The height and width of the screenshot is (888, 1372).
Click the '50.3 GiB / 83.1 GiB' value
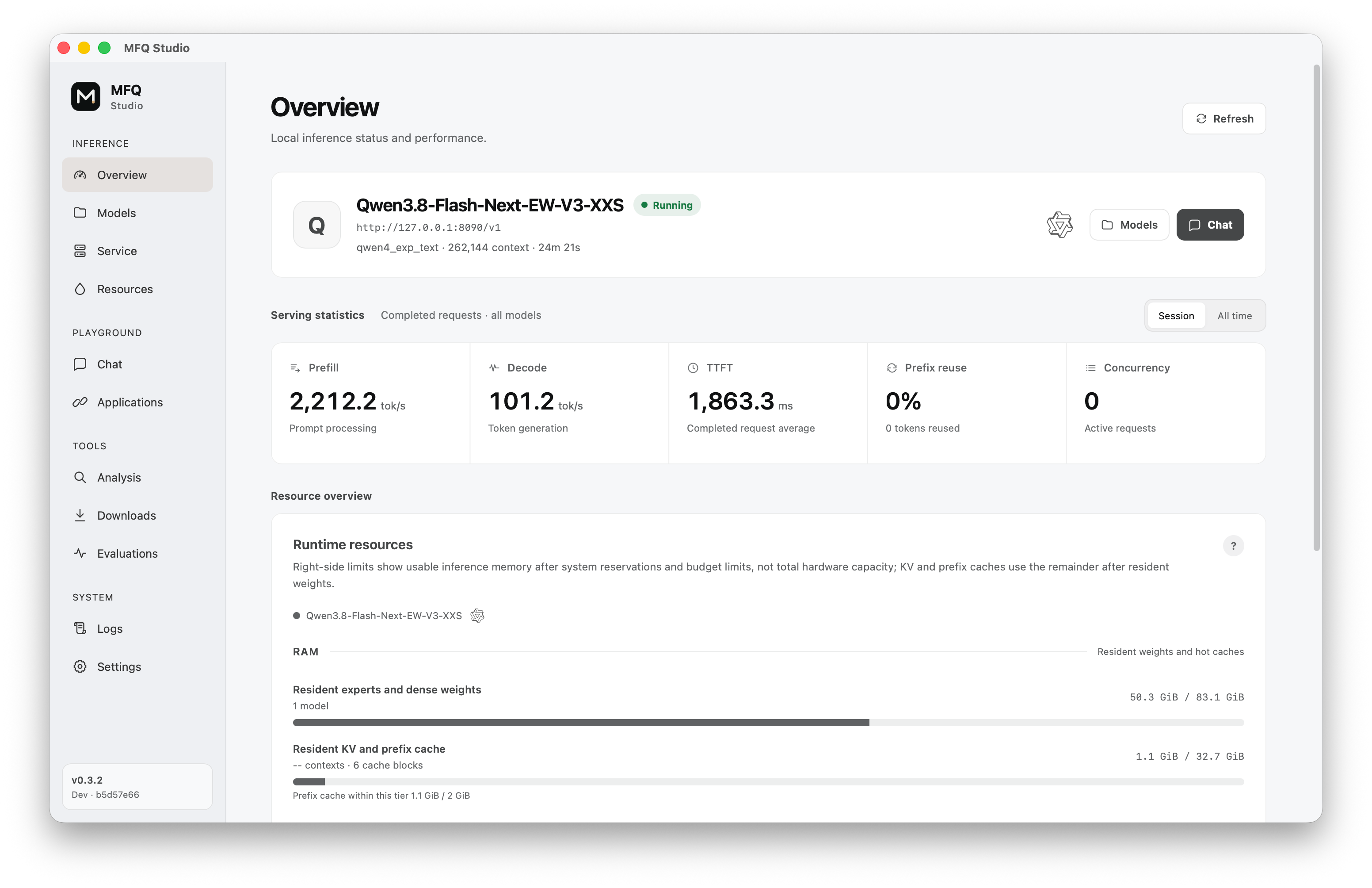(1186, 697)
